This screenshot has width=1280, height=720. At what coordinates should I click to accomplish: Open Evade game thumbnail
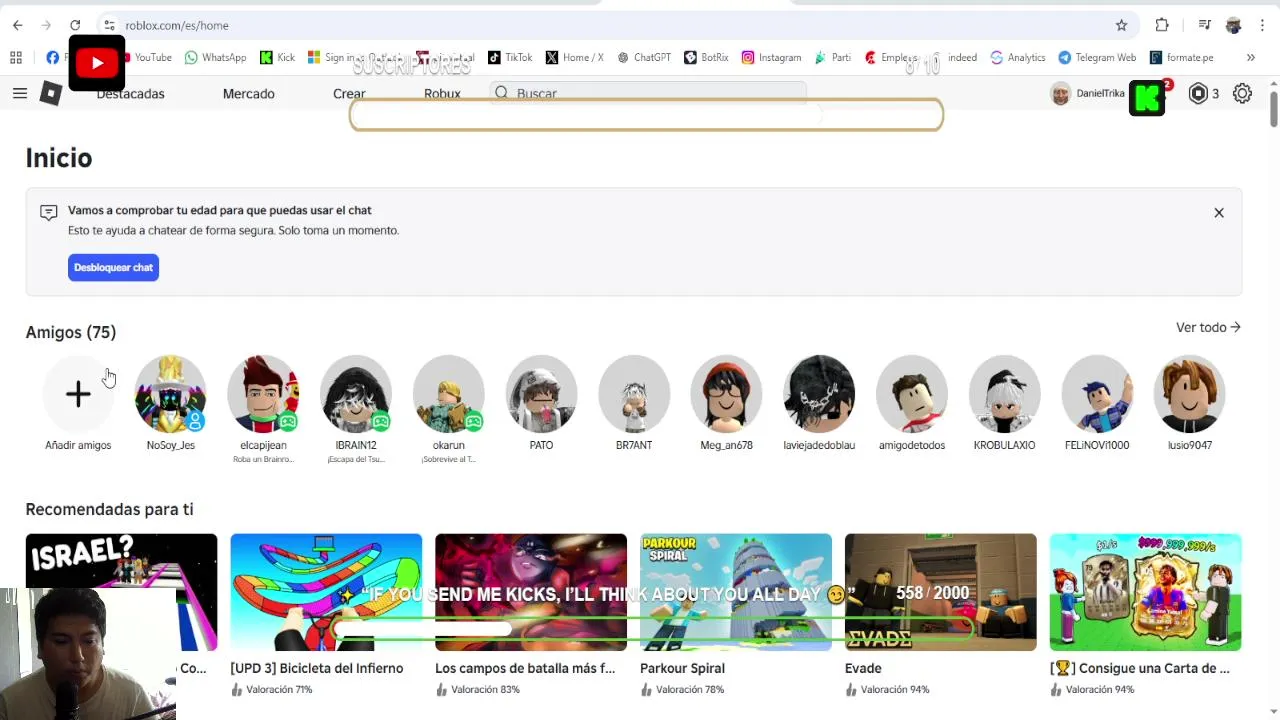[941, 592]
